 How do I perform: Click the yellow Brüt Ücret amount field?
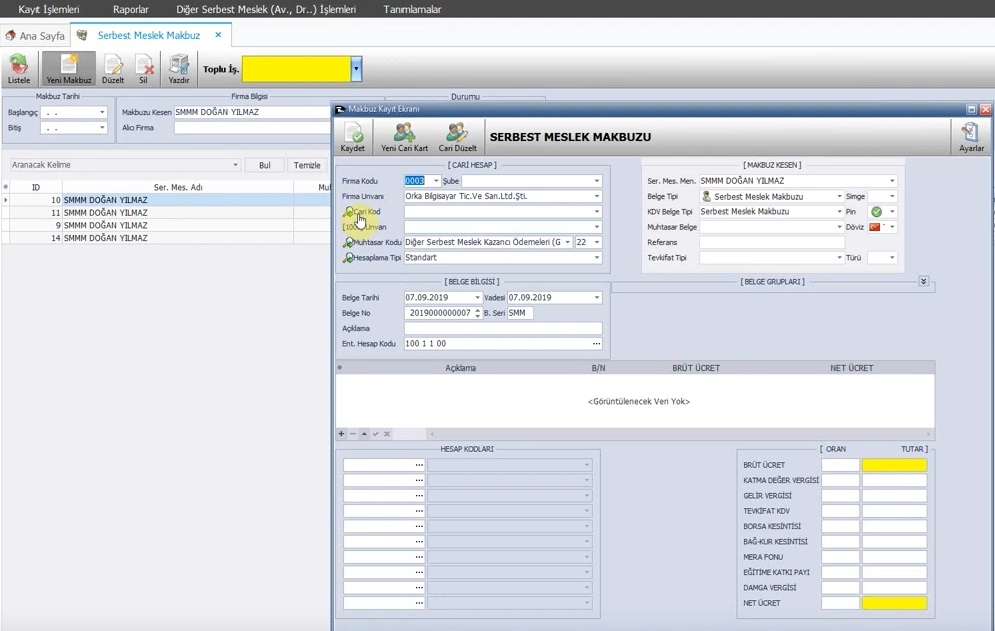[x=894, y=465]
